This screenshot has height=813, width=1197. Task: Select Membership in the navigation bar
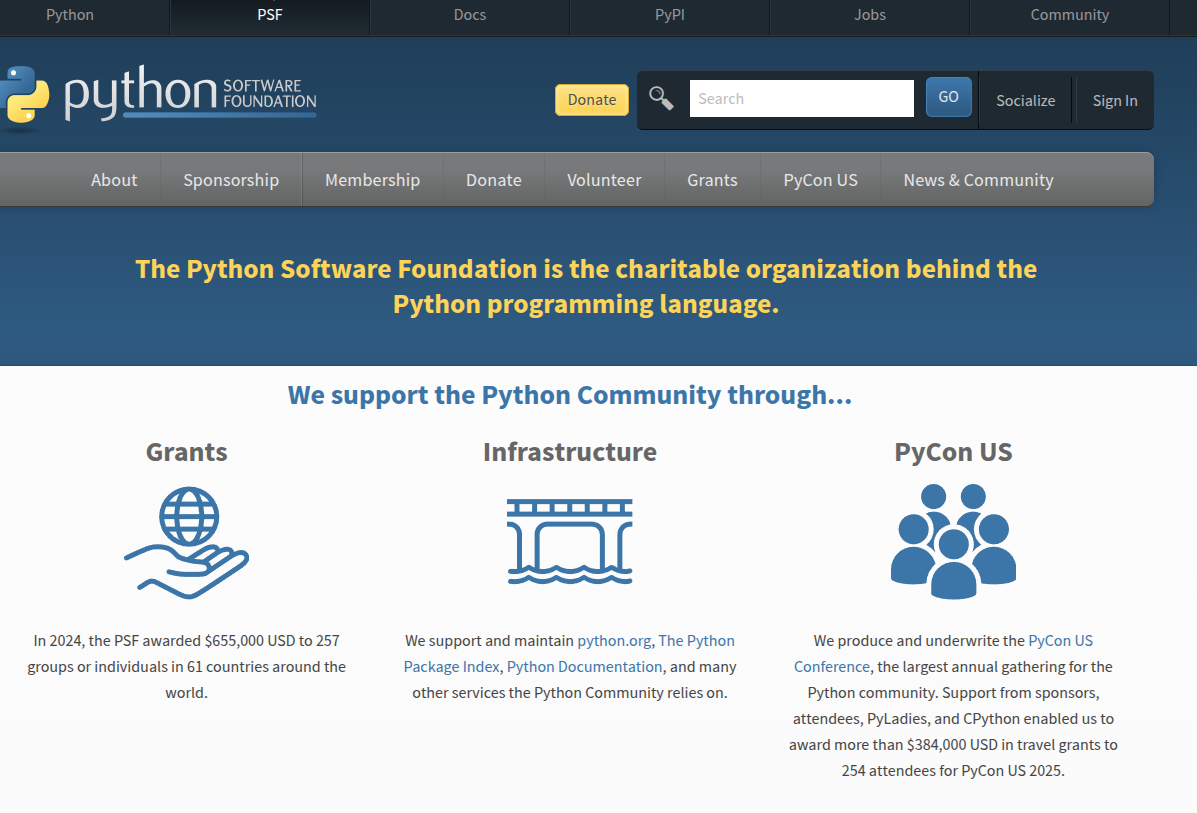(x=372, y=180)
